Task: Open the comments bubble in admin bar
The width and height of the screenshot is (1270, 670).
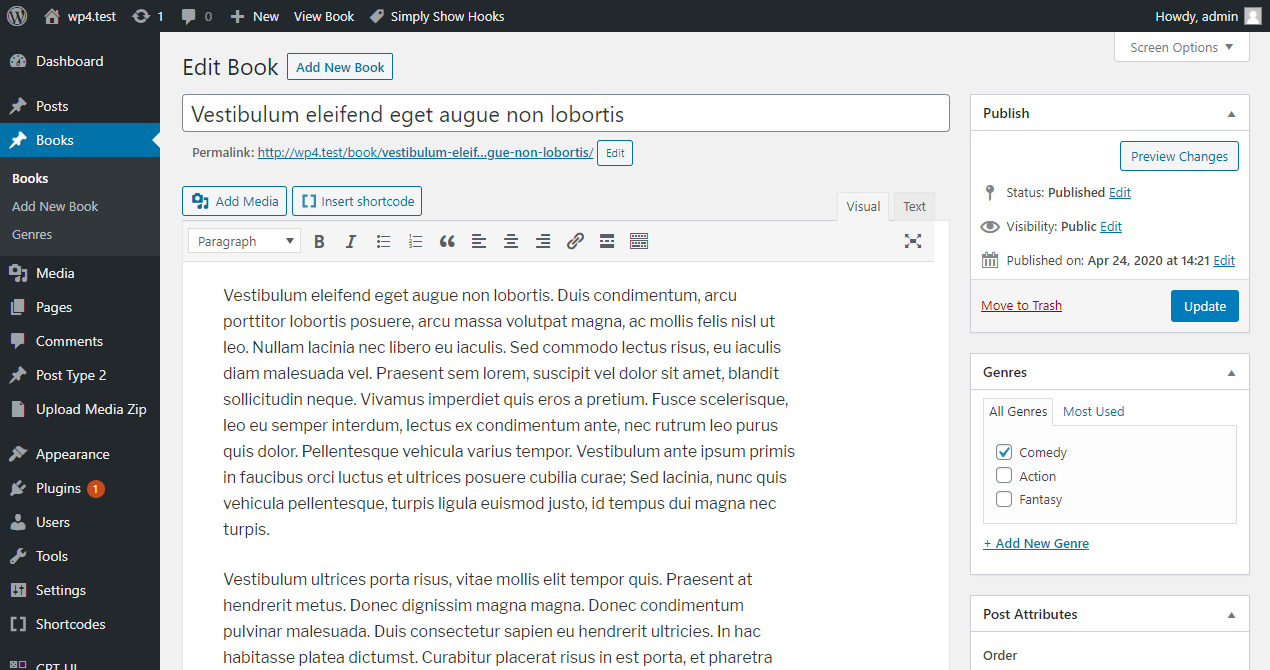Action: (195, 16)
